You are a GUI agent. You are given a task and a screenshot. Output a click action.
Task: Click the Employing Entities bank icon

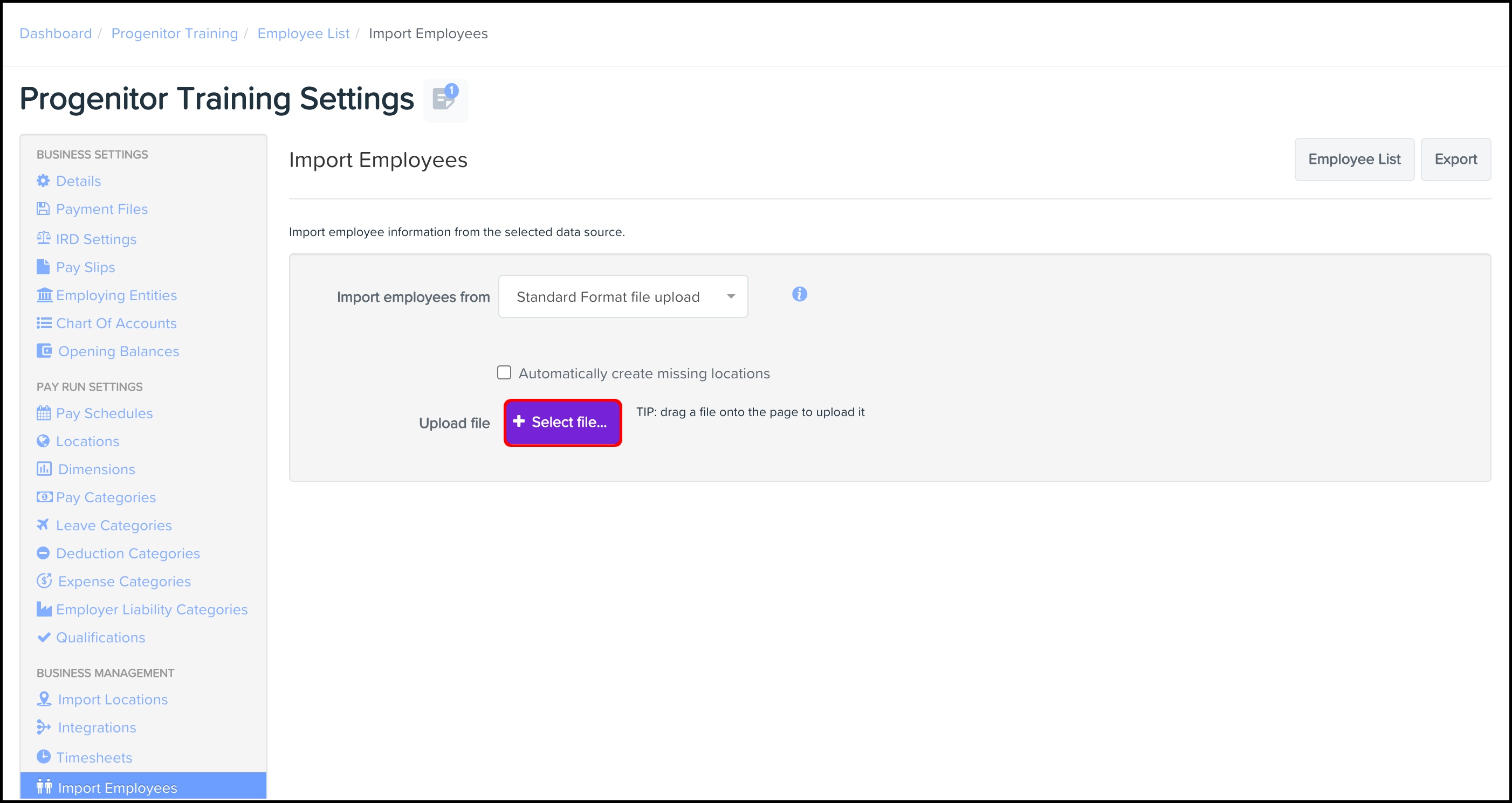(44, 294)
